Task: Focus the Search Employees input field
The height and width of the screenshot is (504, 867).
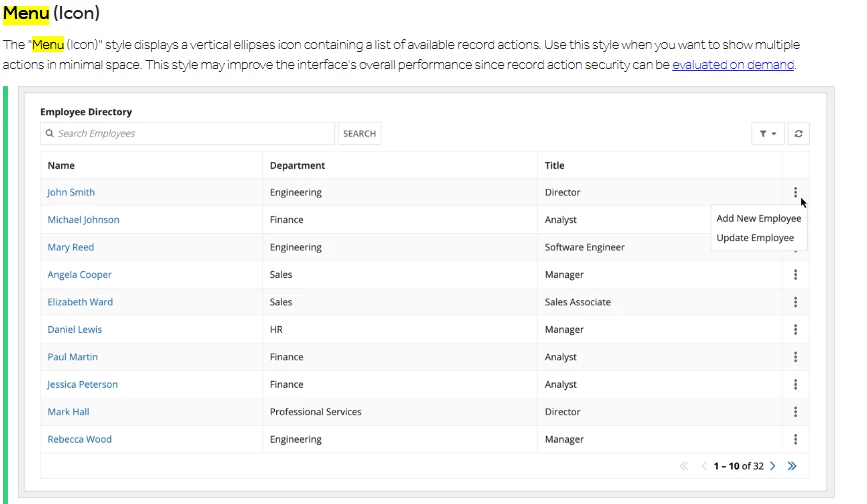Action: [187, 134]
